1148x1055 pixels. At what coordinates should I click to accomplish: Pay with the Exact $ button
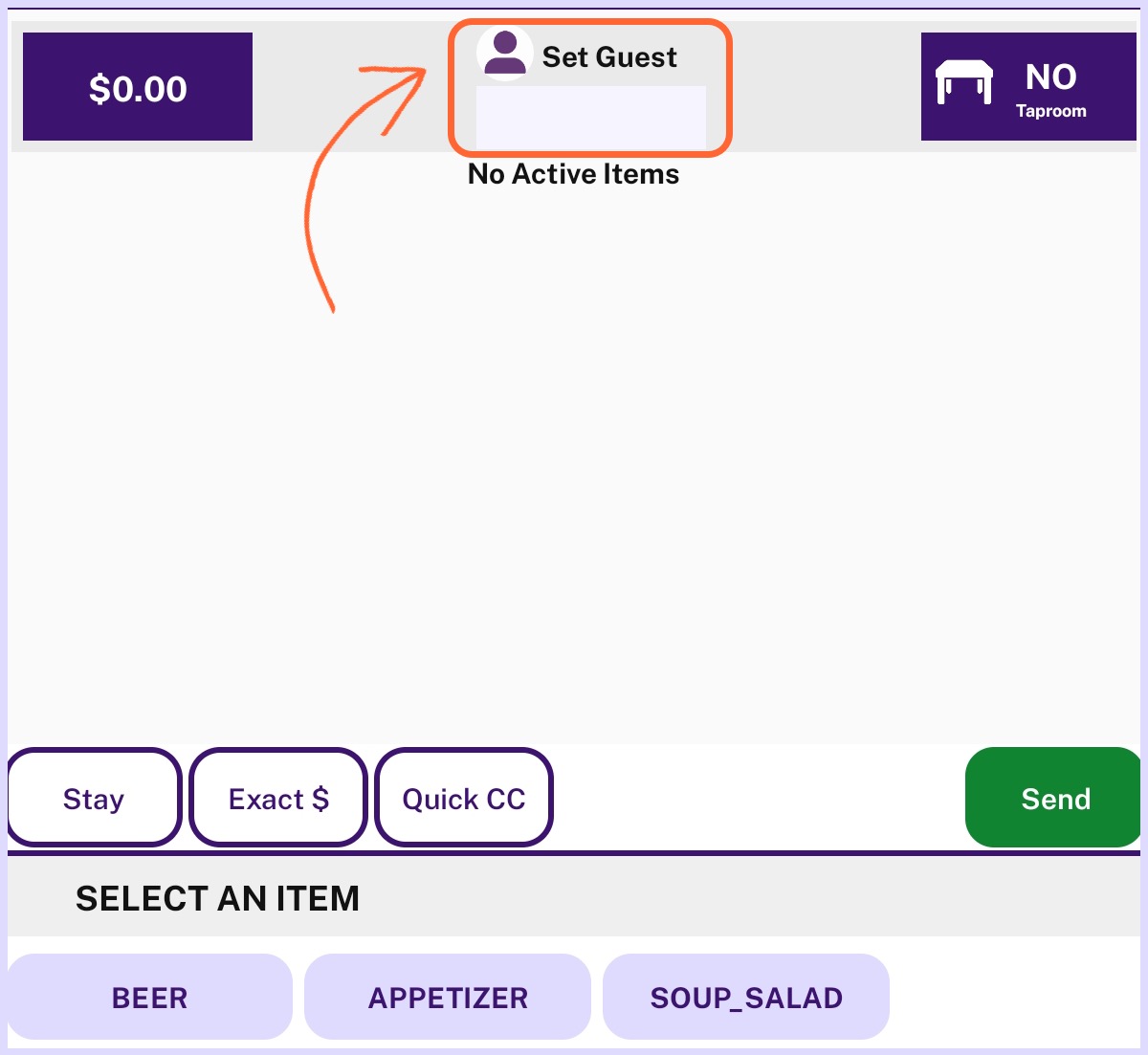(278, 798)
